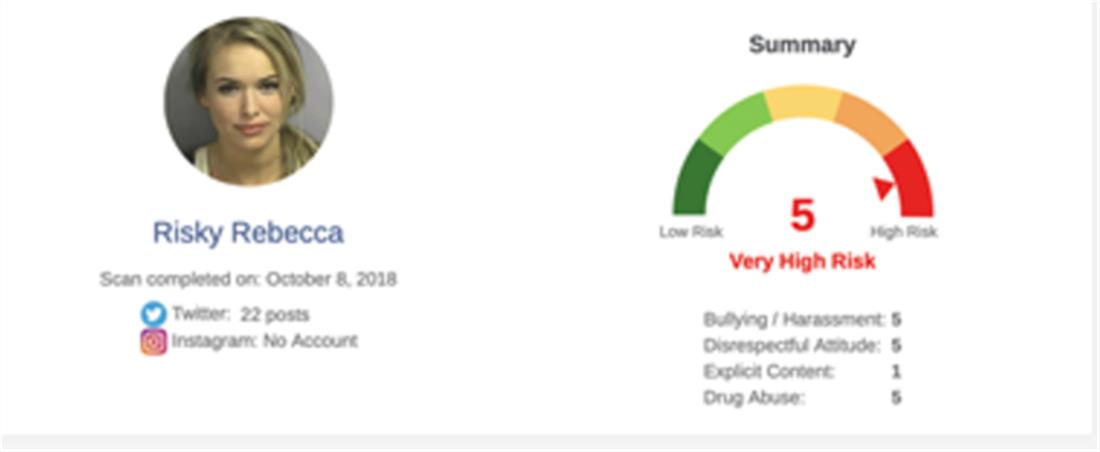
Task: Click the large red score number 5
Action: coord(802,215)
